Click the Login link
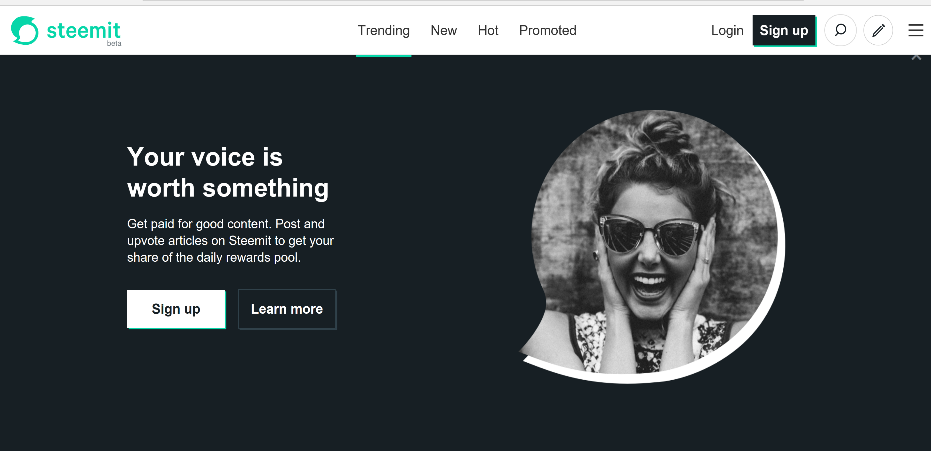This screenshot has height=451, width=931. pos(727,30)
